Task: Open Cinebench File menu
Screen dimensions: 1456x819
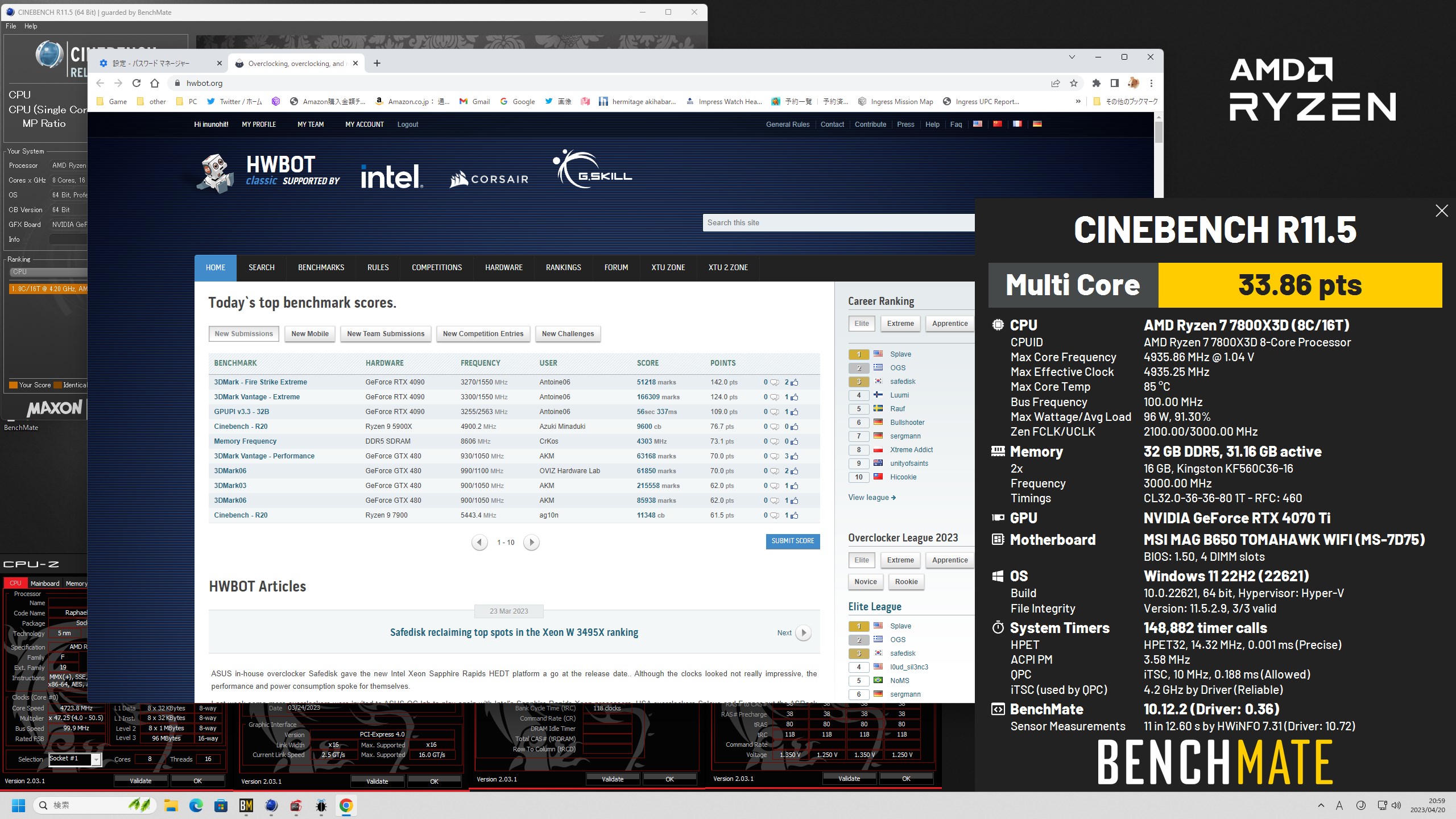Action: point(11,26)
